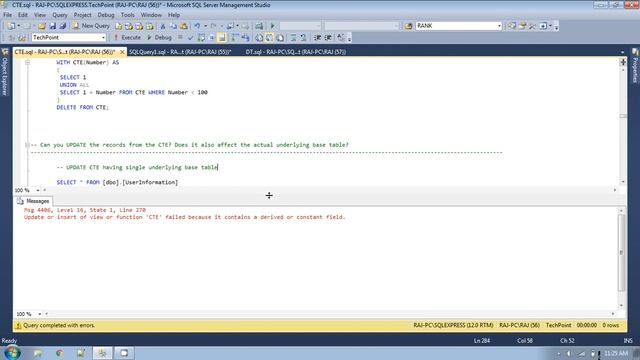Open the Messages pane zoom dropdown
This screenshot has width=640, height=360.
(x=40, y=314)
